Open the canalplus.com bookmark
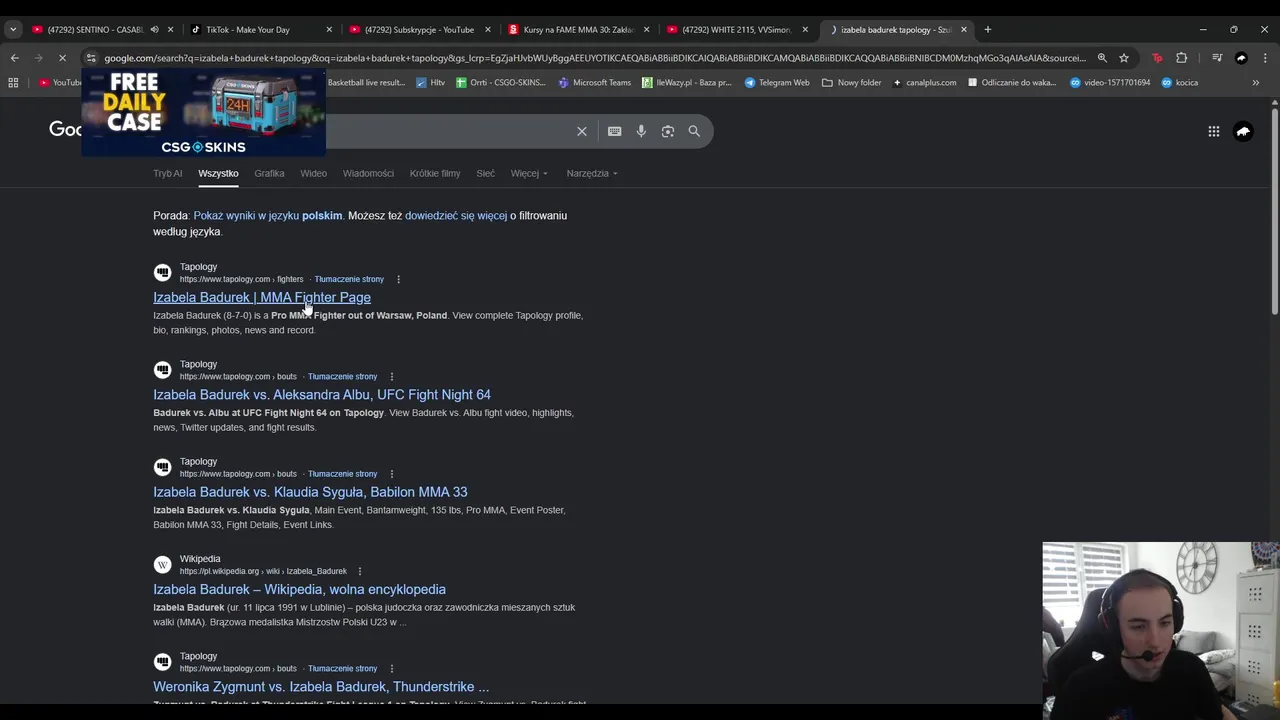Viewport: 1280px width, 720px height. [924, 83]
